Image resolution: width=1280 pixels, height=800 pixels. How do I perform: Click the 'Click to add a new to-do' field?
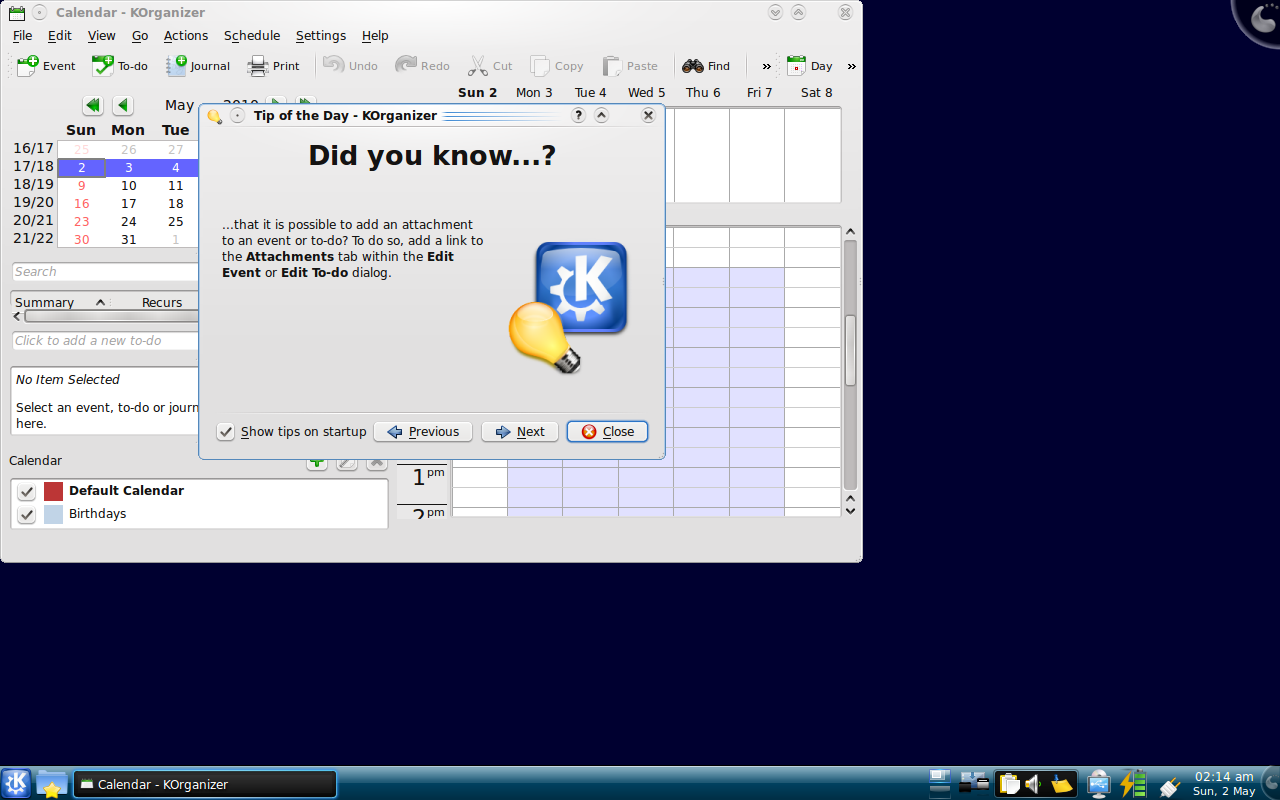pyautogui.click(x=106, y=341)
